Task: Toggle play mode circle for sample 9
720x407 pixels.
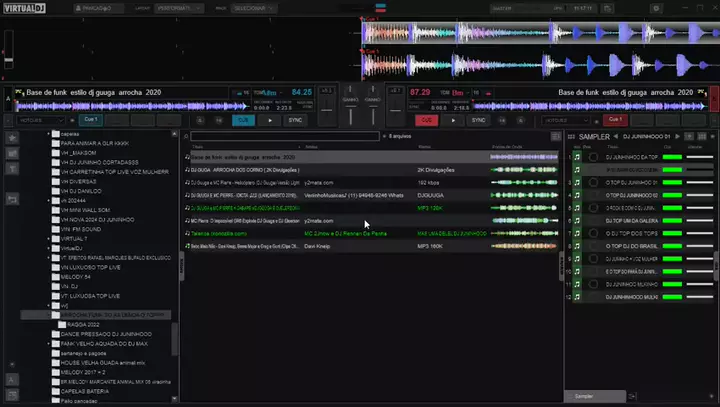Action: click(x=593, y=259)
